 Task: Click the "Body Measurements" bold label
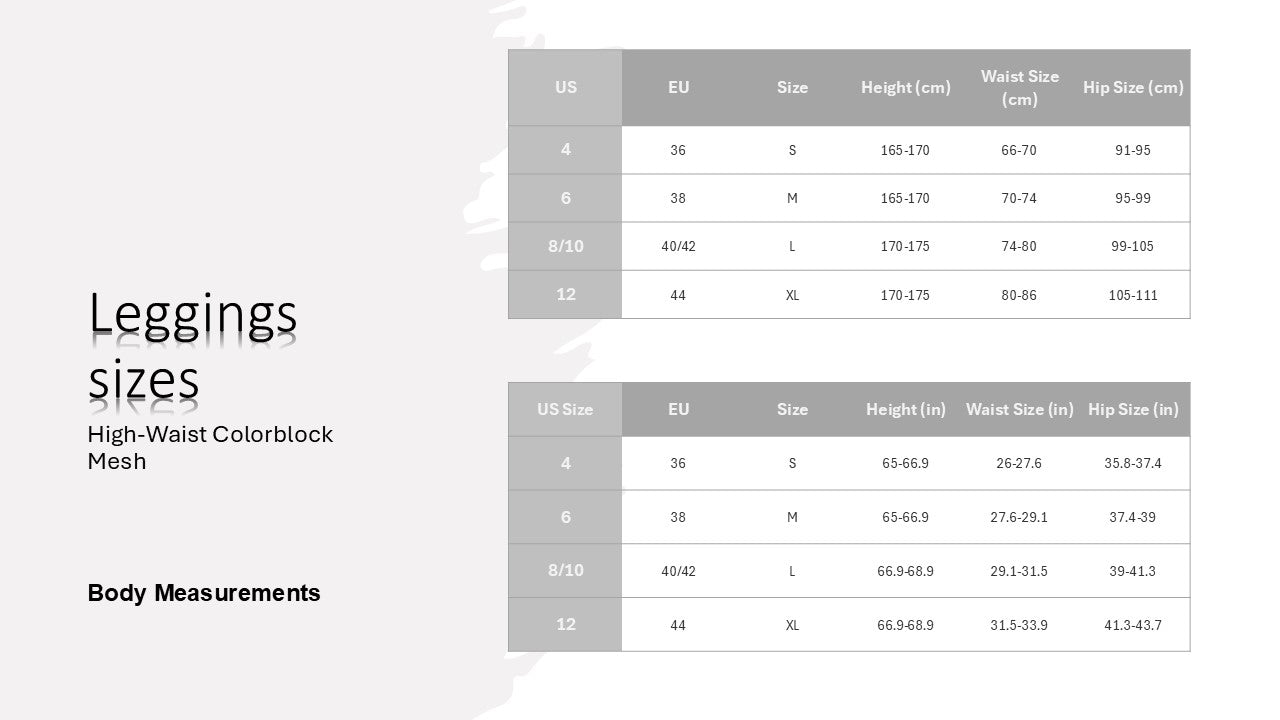coord(204,593)
